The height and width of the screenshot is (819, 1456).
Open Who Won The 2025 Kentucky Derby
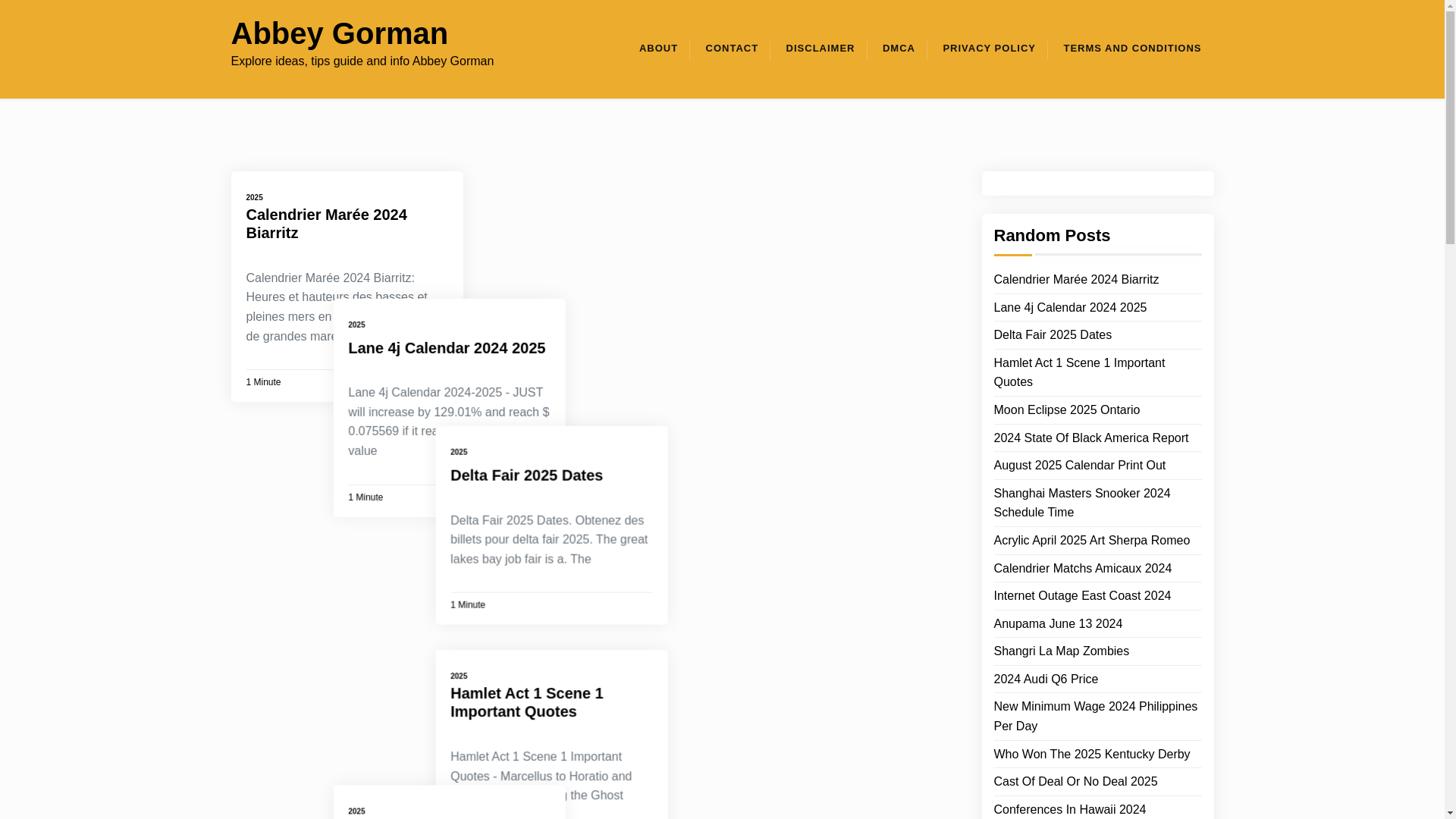coord(1091,754)
